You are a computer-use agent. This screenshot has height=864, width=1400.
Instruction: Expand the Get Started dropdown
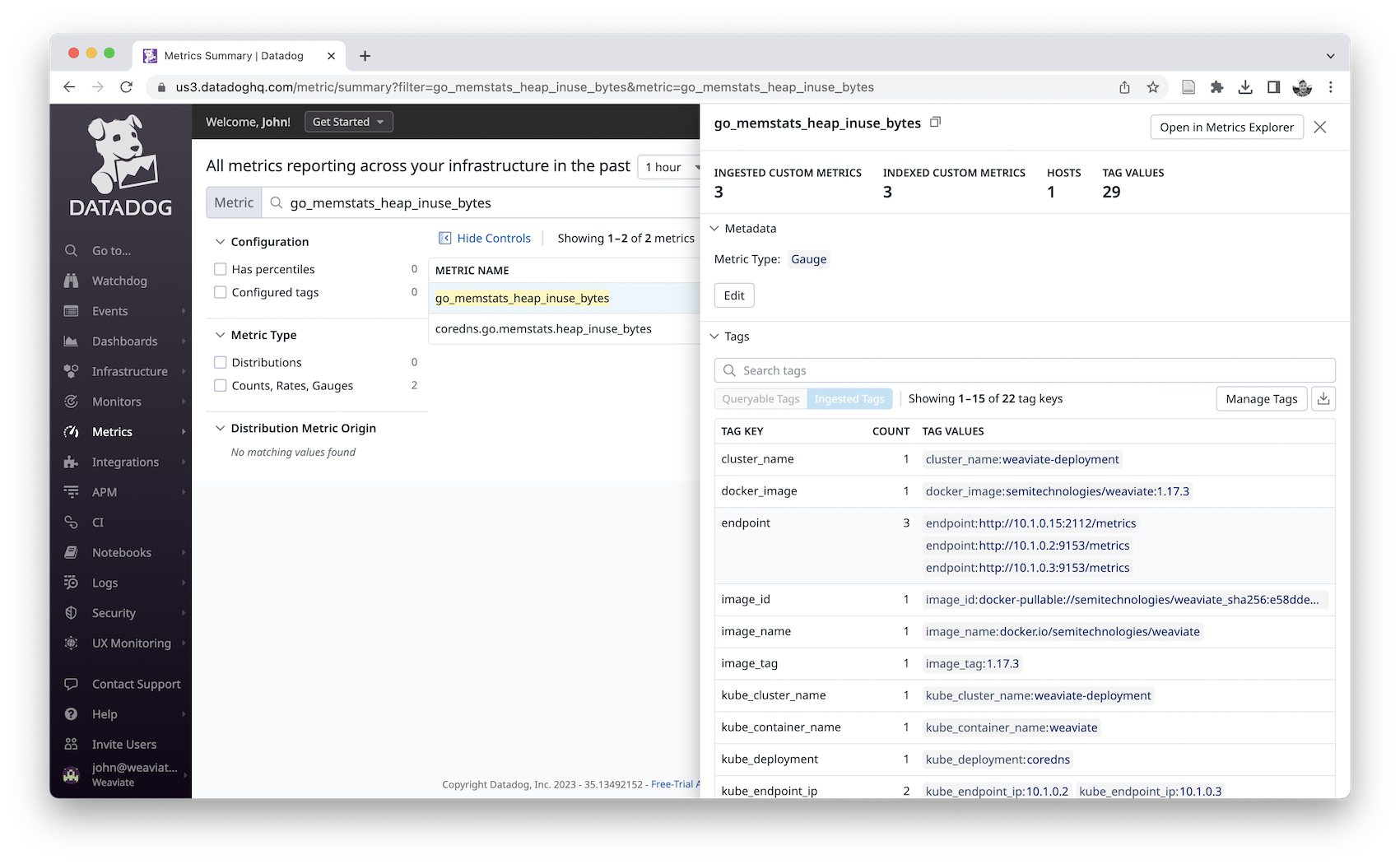348,122
